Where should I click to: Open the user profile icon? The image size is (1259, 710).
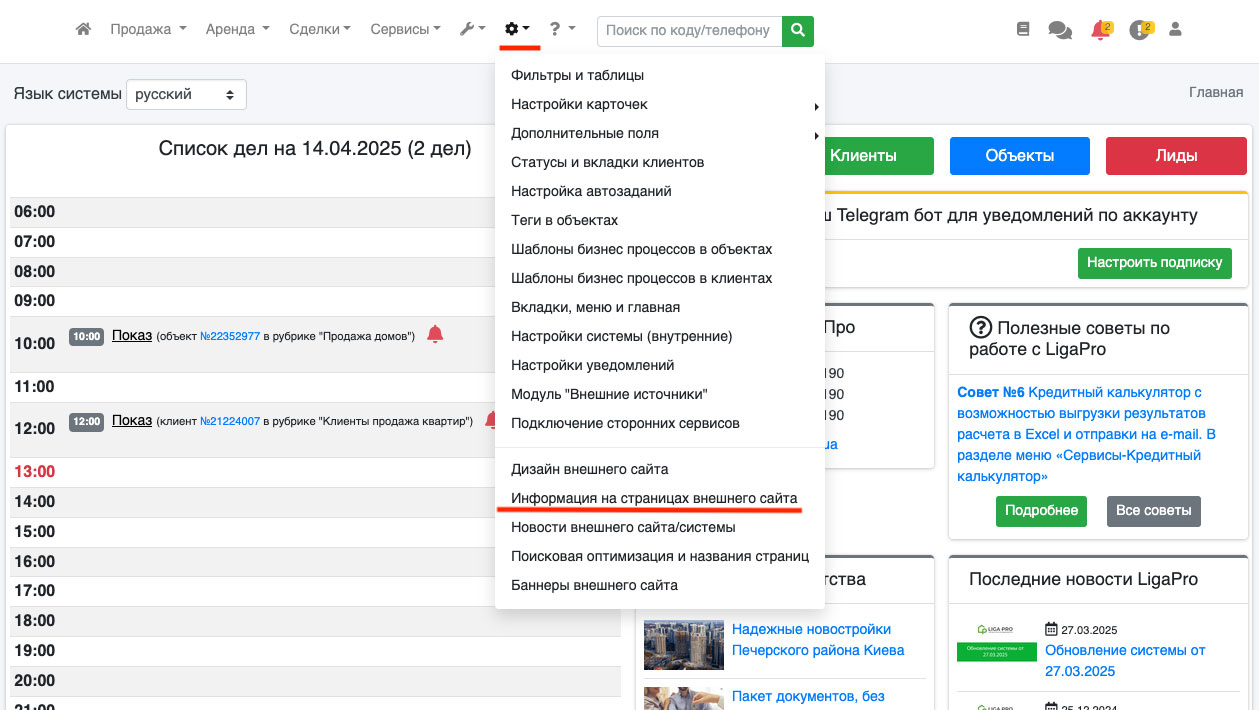[1175, 30]
